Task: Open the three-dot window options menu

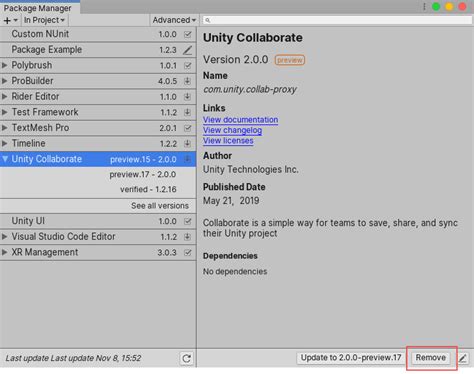Action: pos(424,7)
